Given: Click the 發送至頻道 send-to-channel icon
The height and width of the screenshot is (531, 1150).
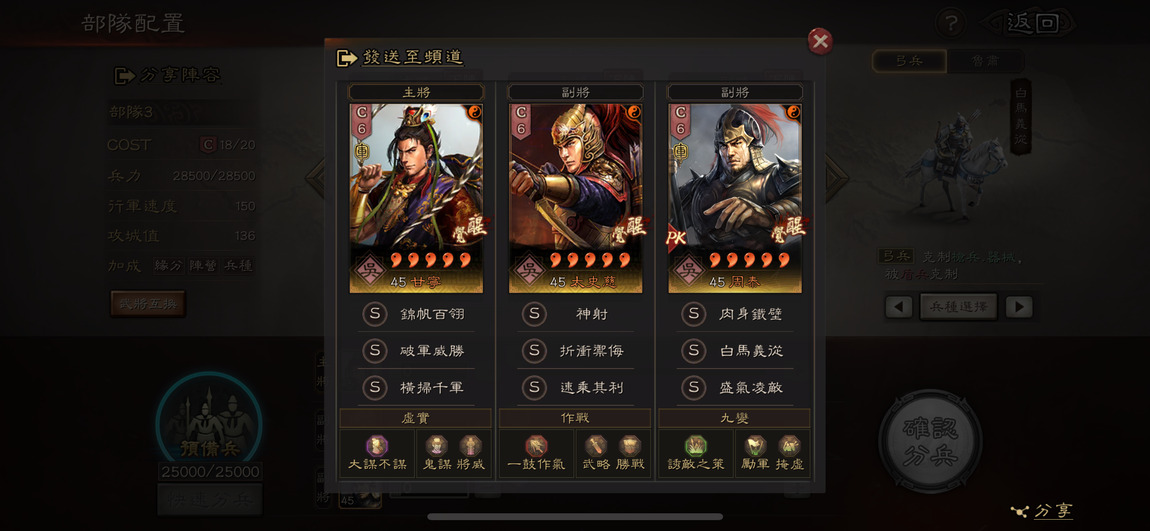Looking at the screenshot, I should pyautogui.click(x=347, y=58).
